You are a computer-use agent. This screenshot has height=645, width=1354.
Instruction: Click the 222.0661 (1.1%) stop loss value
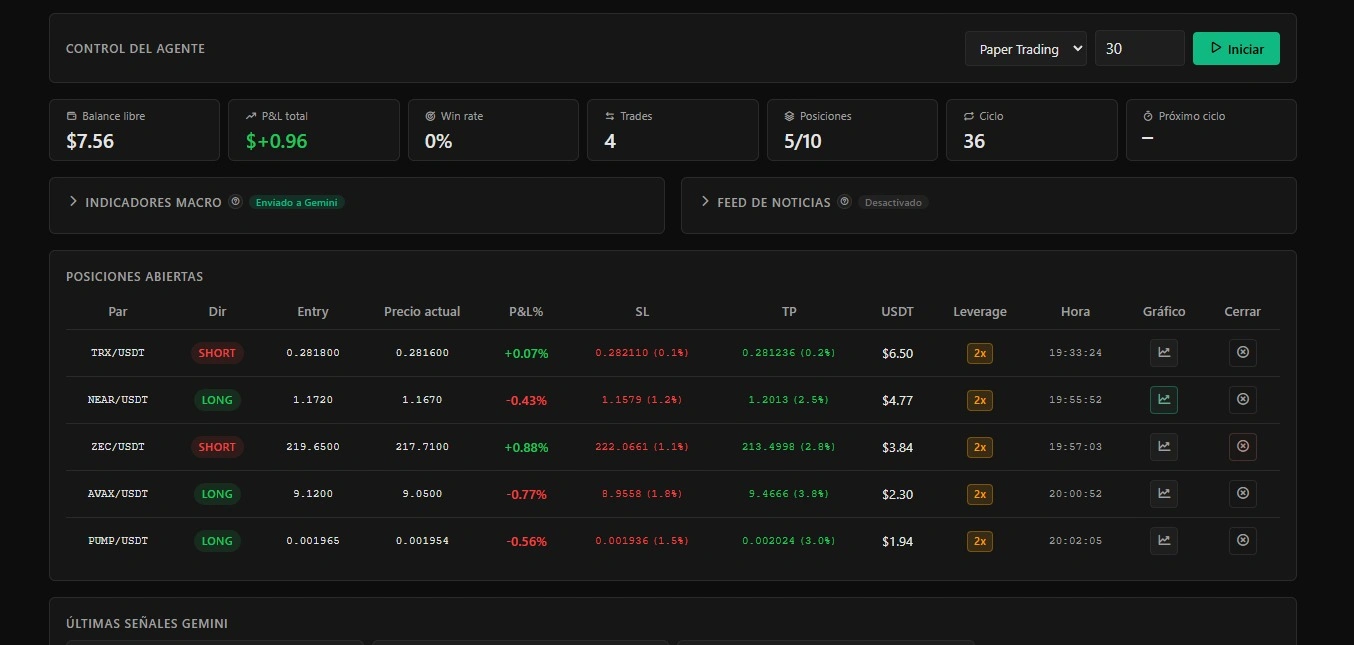[x=642, y=447]
